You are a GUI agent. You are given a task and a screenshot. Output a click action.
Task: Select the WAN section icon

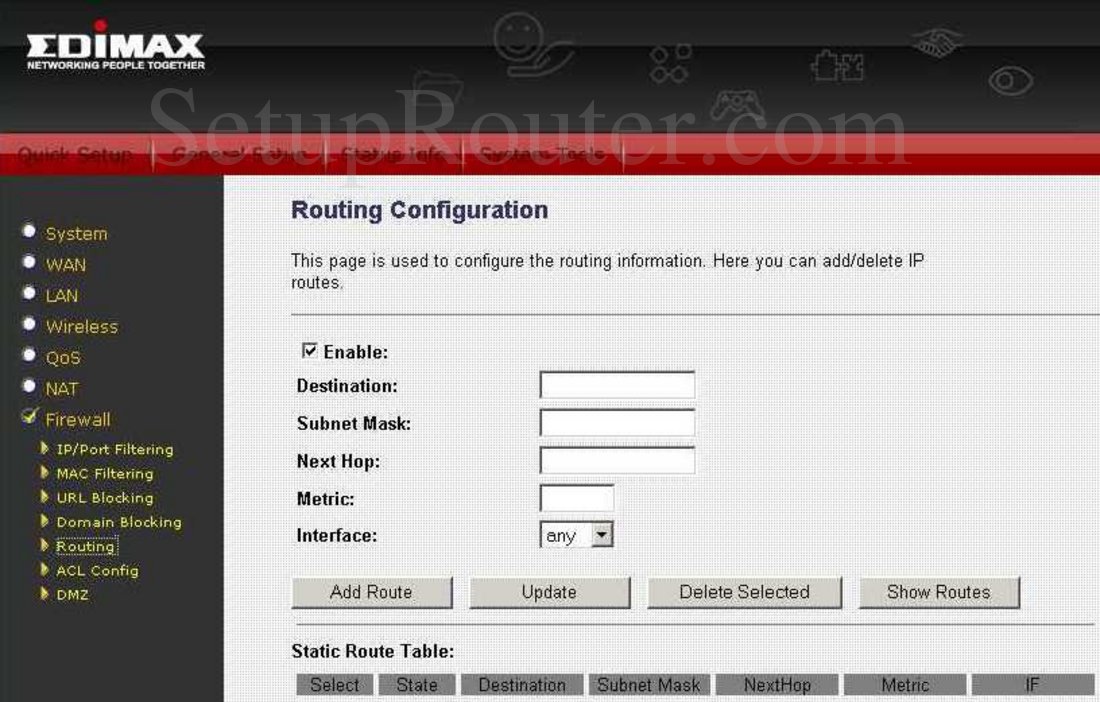point(30,260)
